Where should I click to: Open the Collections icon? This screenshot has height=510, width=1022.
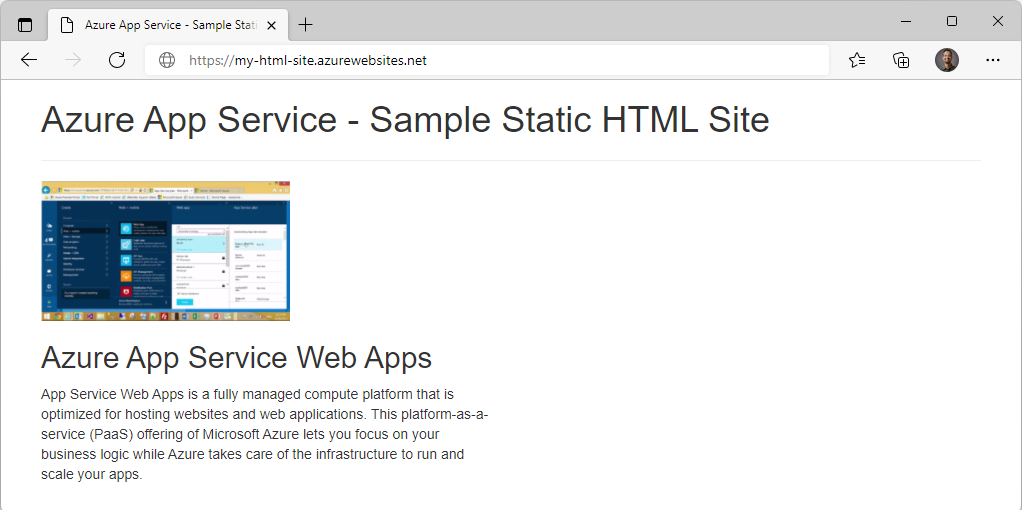tap(901, 60)
